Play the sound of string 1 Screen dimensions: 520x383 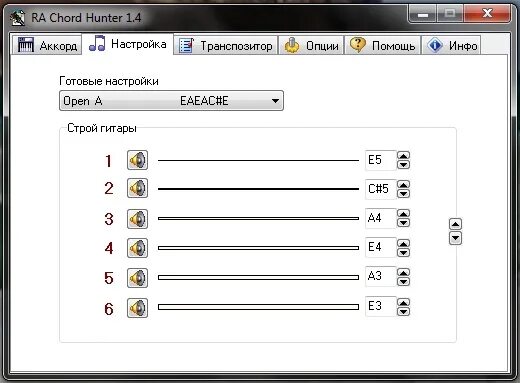(137, 160)
